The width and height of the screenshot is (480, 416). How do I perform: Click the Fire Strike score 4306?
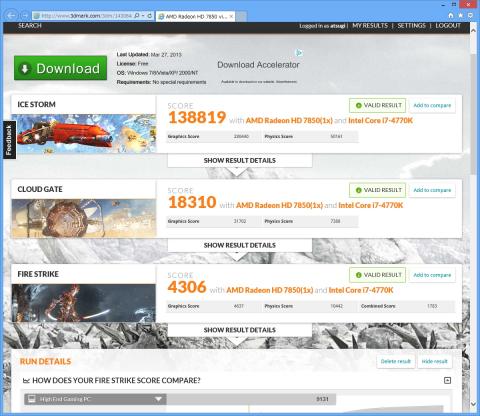187,287
